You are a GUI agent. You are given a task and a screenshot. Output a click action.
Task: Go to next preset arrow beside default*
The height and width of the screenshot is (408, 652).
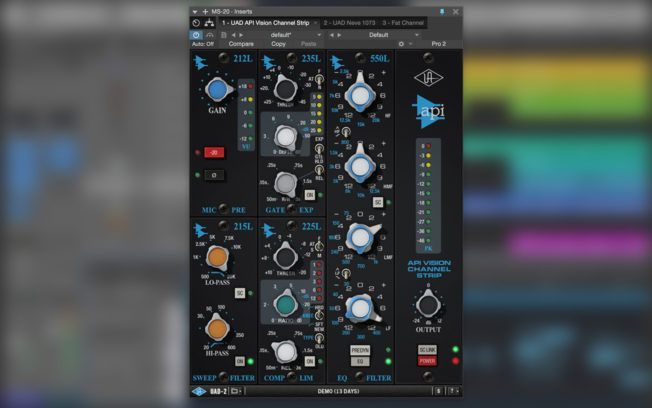coord(241,35)
